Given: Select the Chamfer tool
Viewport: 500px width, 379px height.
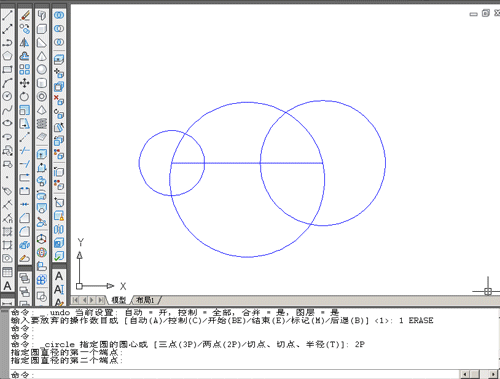Looking at the screenshot, I should pyautogui.click(x=24, y=218).
